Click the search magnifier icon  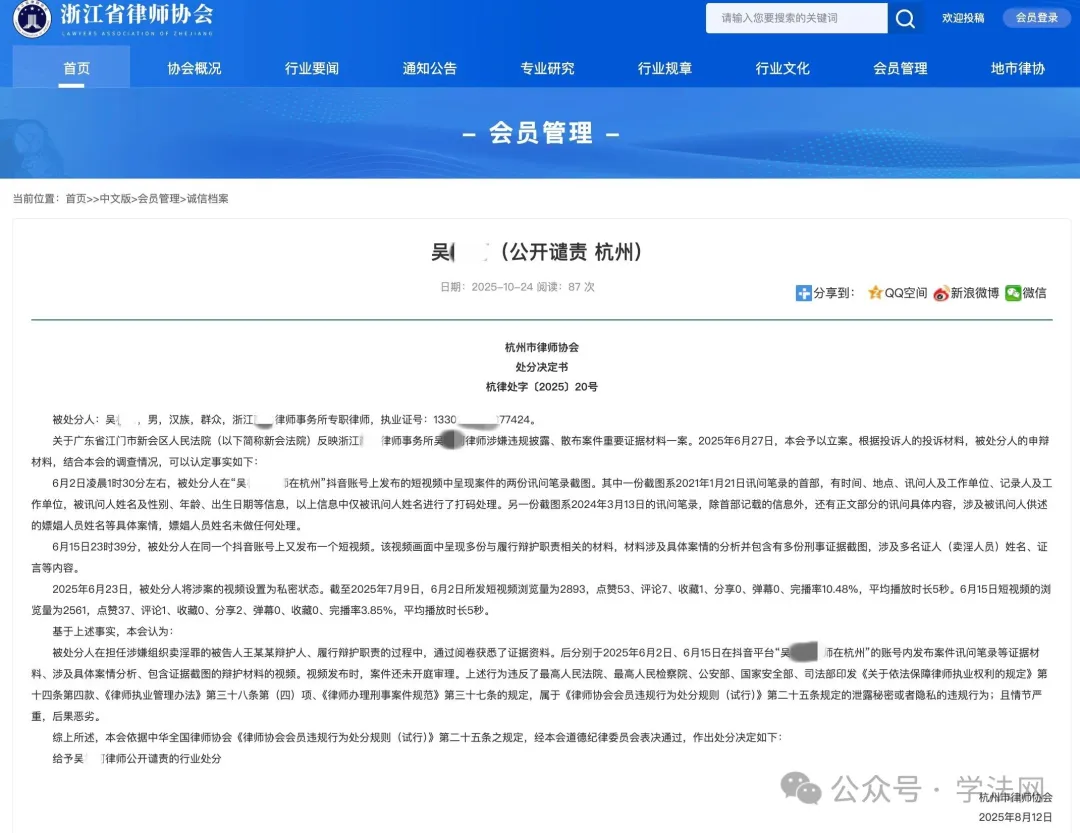pos(905,19)
